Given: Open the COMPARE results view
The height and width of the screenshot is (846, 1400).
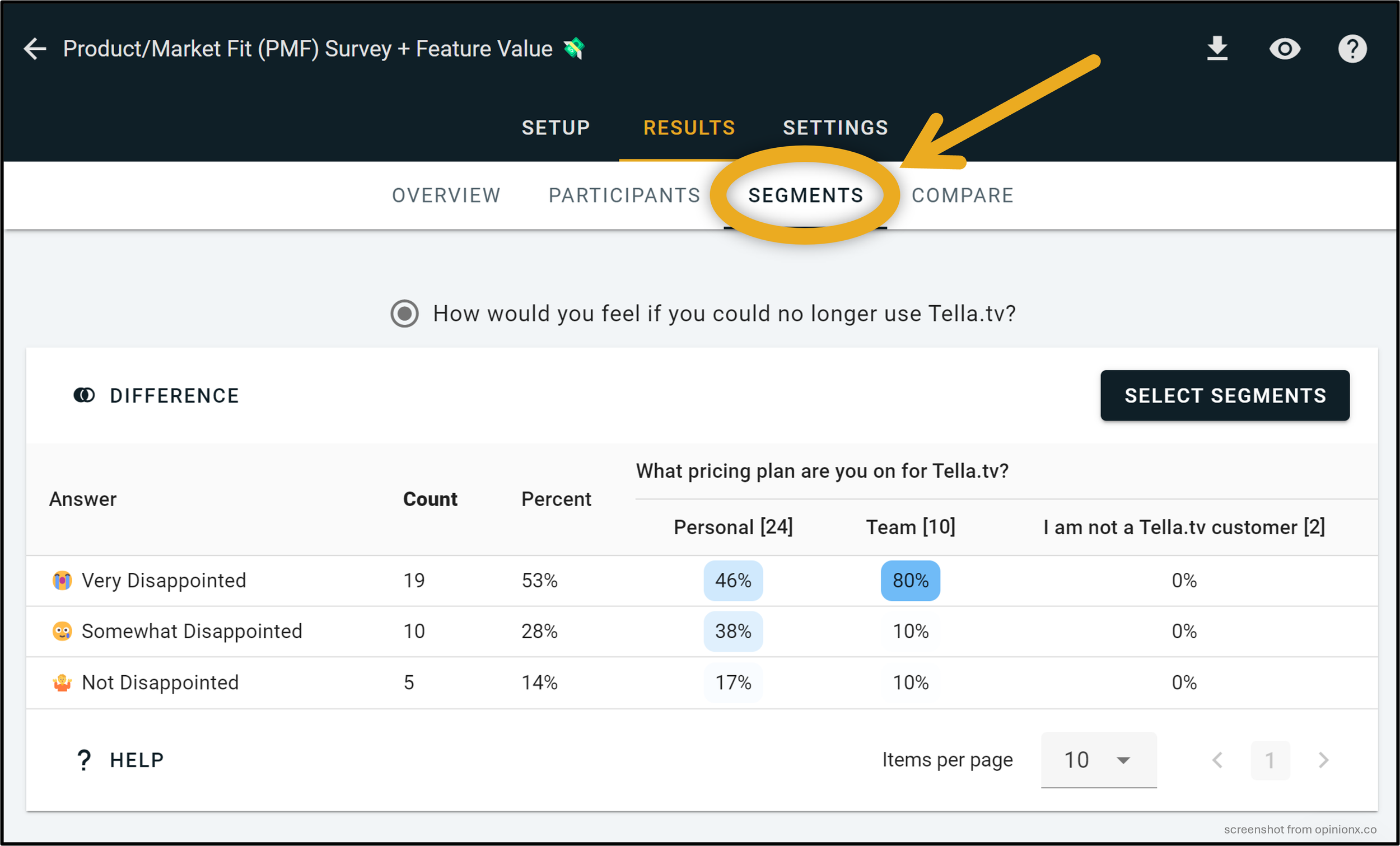Looking at the screenshot, I should (x=962, y=195).
